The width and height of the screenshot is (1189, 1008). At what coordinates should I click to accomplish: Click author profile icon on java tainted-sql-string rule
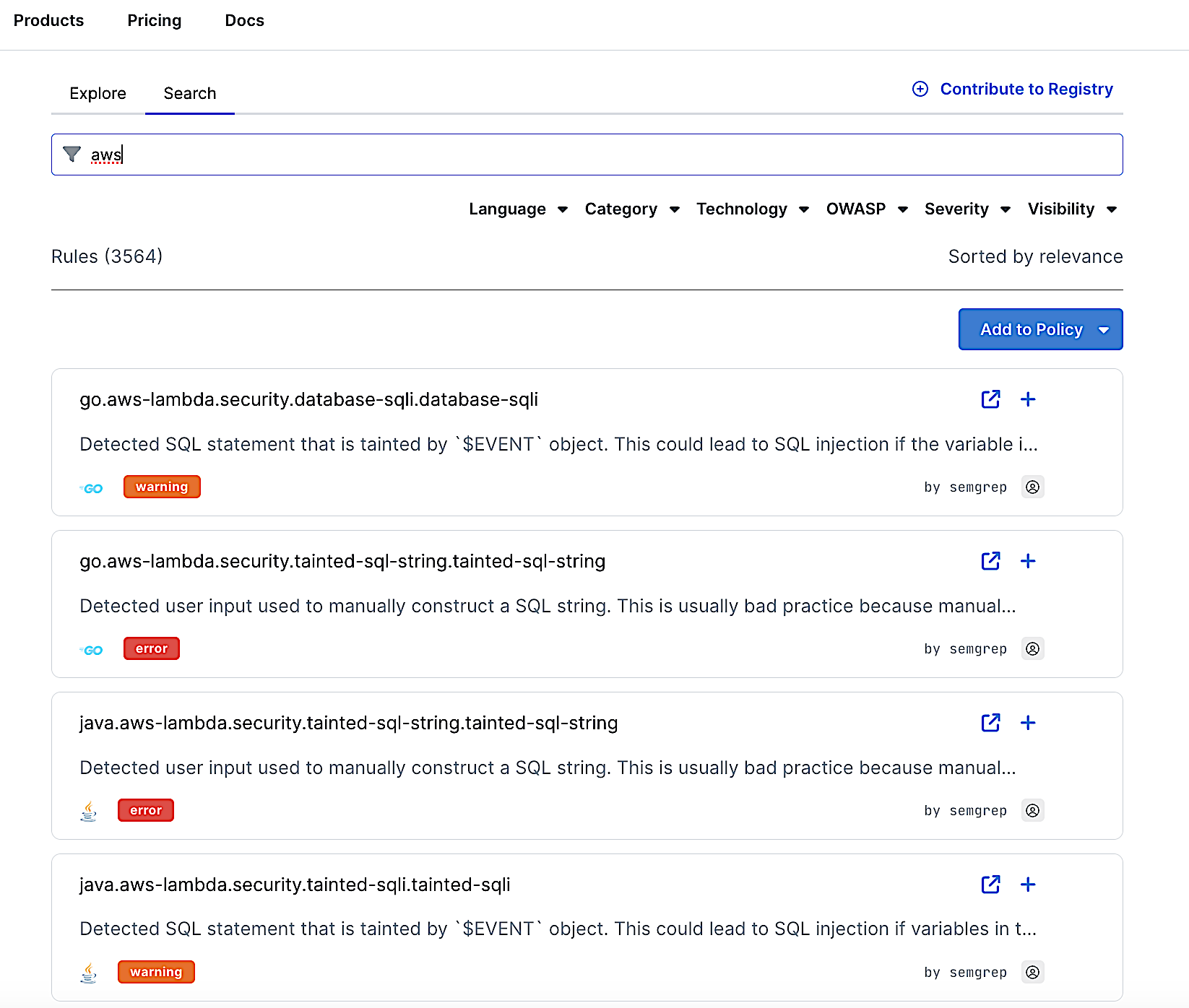coord(1033,811)
